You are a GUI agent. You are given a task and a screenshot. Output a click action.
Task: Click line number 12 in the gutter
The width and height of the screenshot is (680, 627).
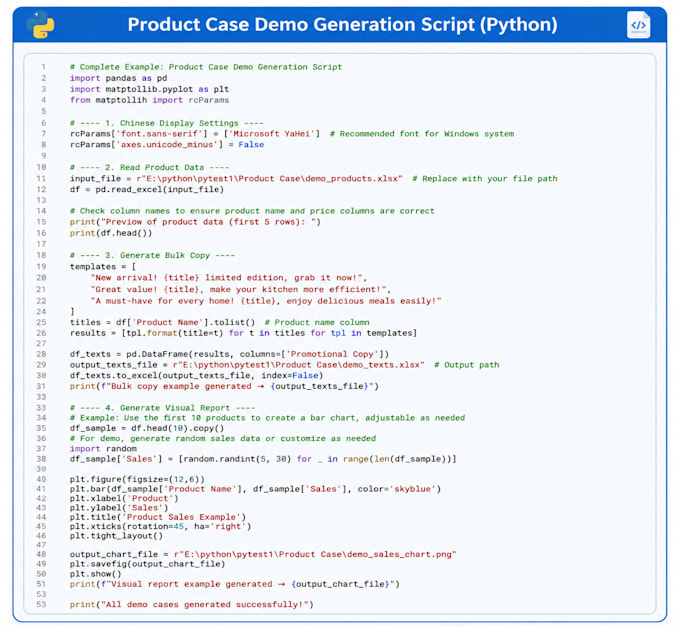(41, 189)
